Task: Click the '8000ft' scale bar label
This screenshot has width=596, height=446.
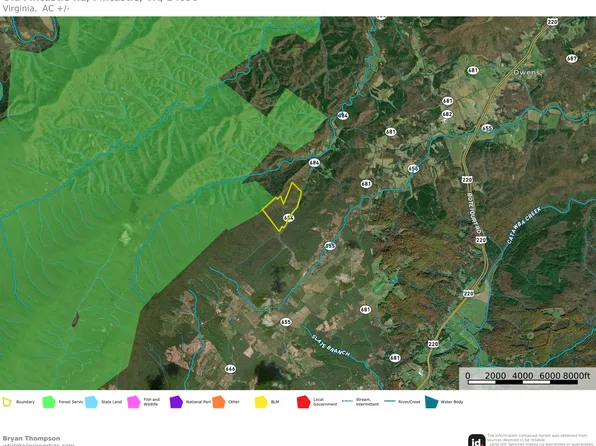Action: [x=577, y=376]
